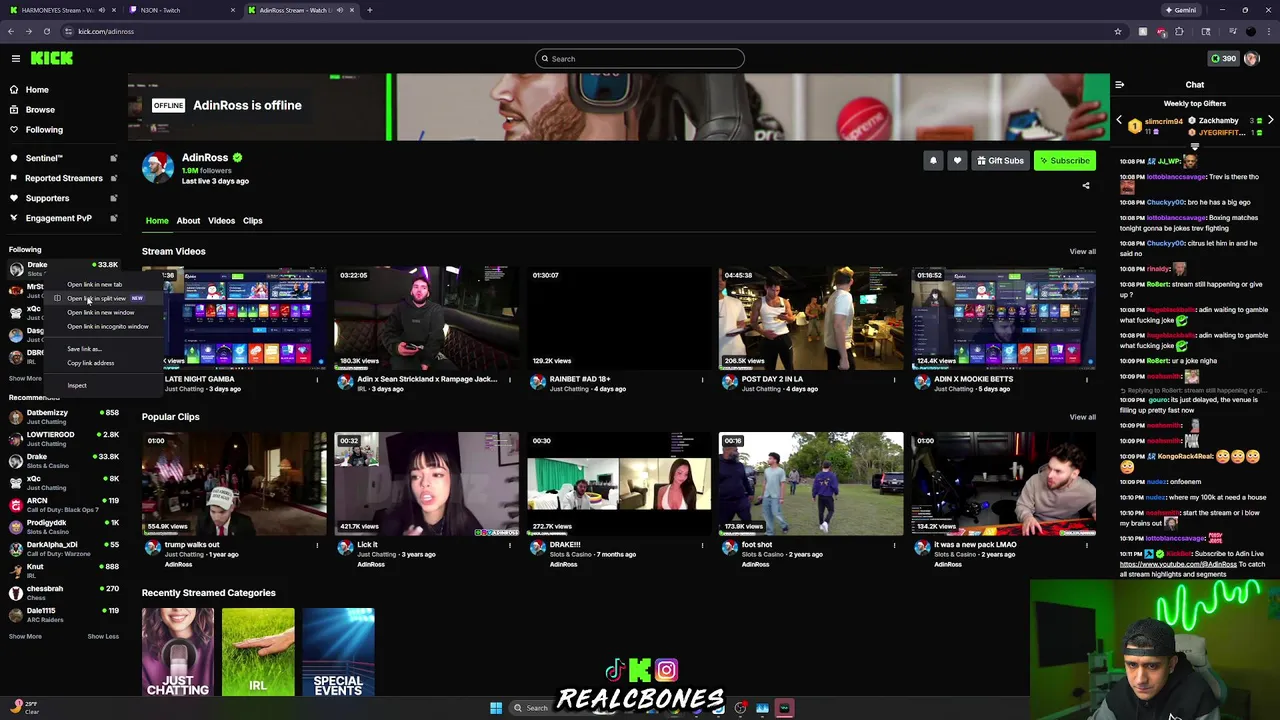The width and height of the screenshot is (1280, 720).
Task: Open a new browser tab with plus
Action: pyautogui.click(x=369, y=10)
